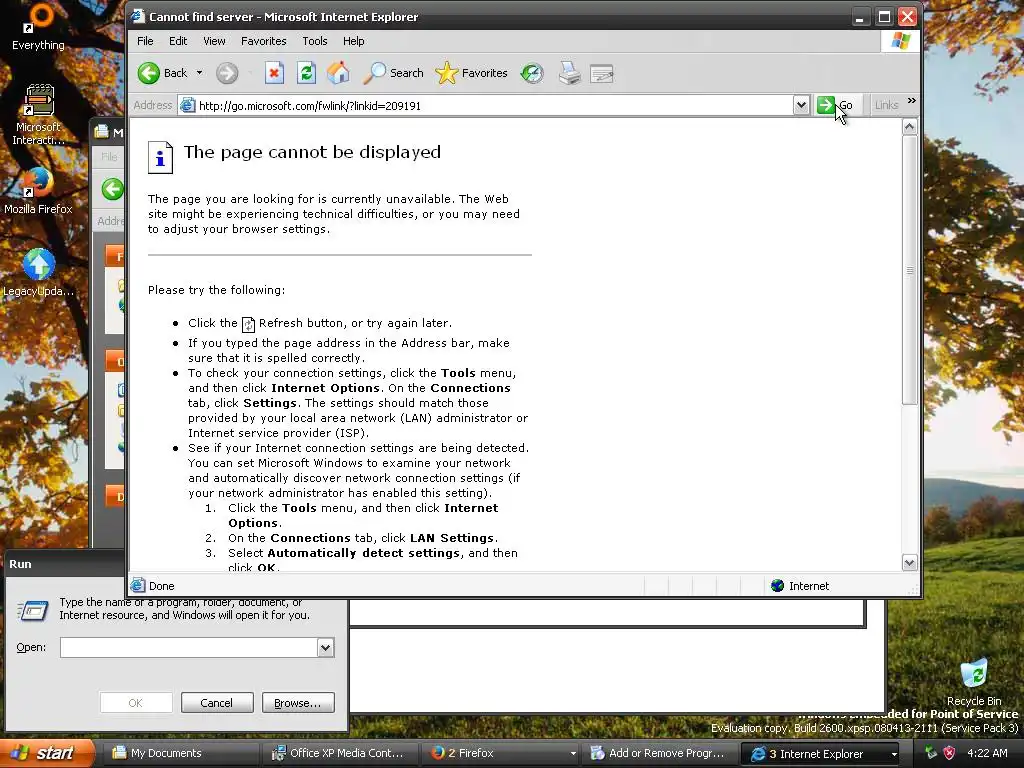1024x768 pixels.
Task: Click the Windows flag logo in IE
Action: [901, 41]
